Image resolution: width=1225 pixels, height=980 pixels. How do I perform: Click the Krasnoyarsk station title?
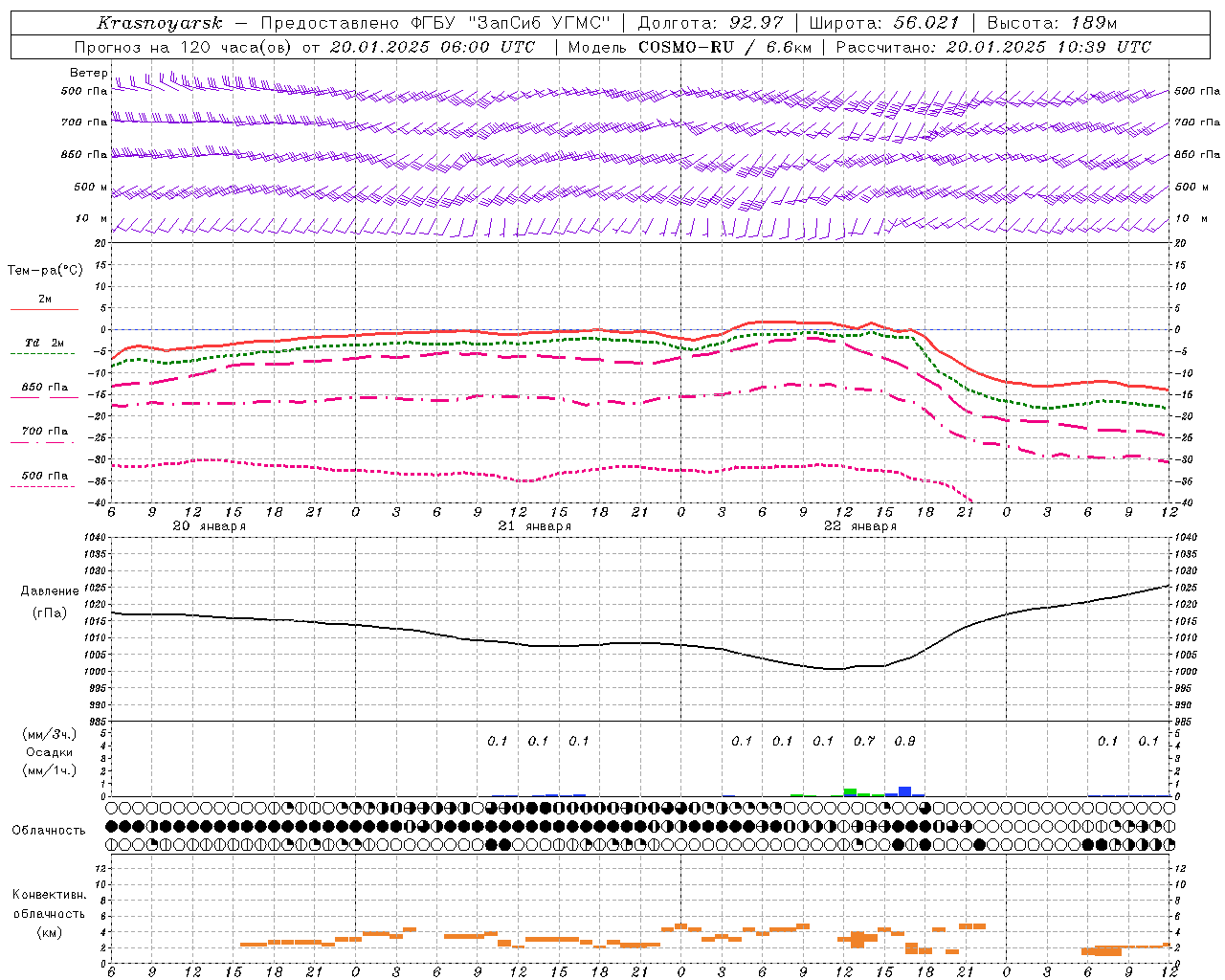point(160,23)
